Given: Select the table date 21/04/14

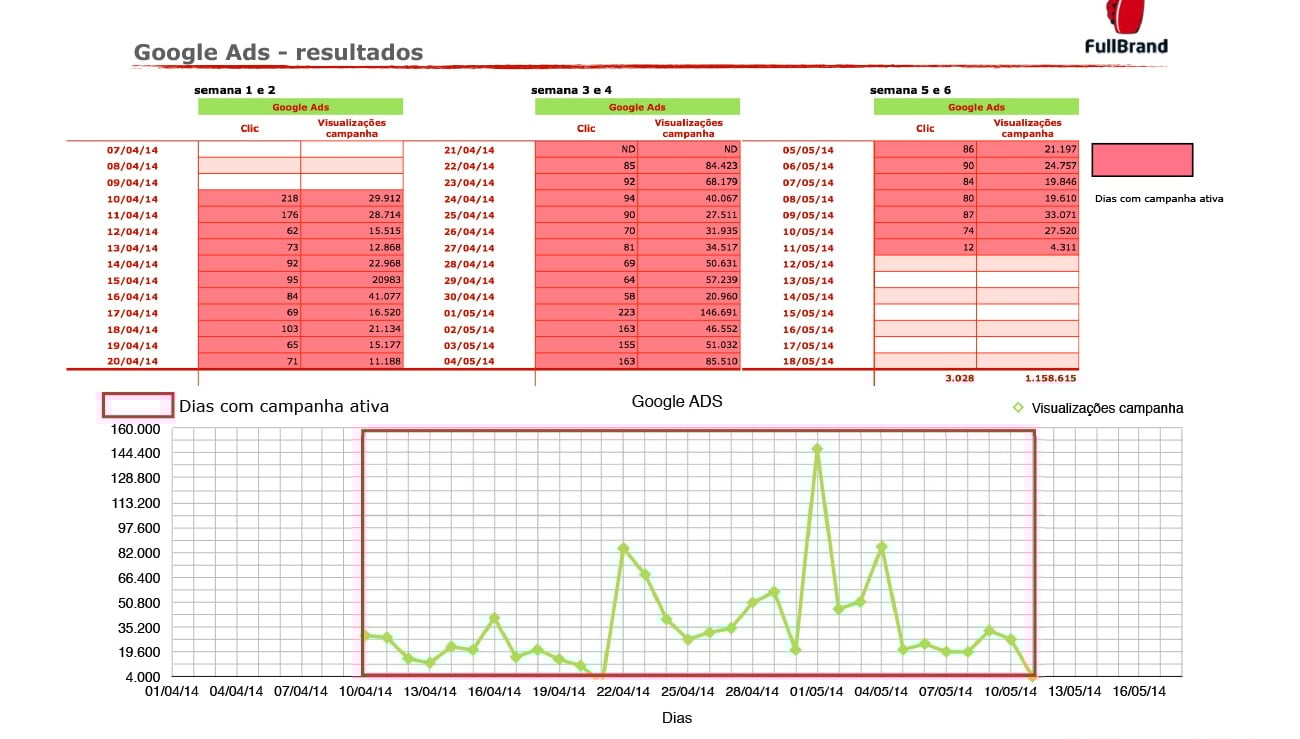Looking at the screenshot, I should click(x=469, y=150).
